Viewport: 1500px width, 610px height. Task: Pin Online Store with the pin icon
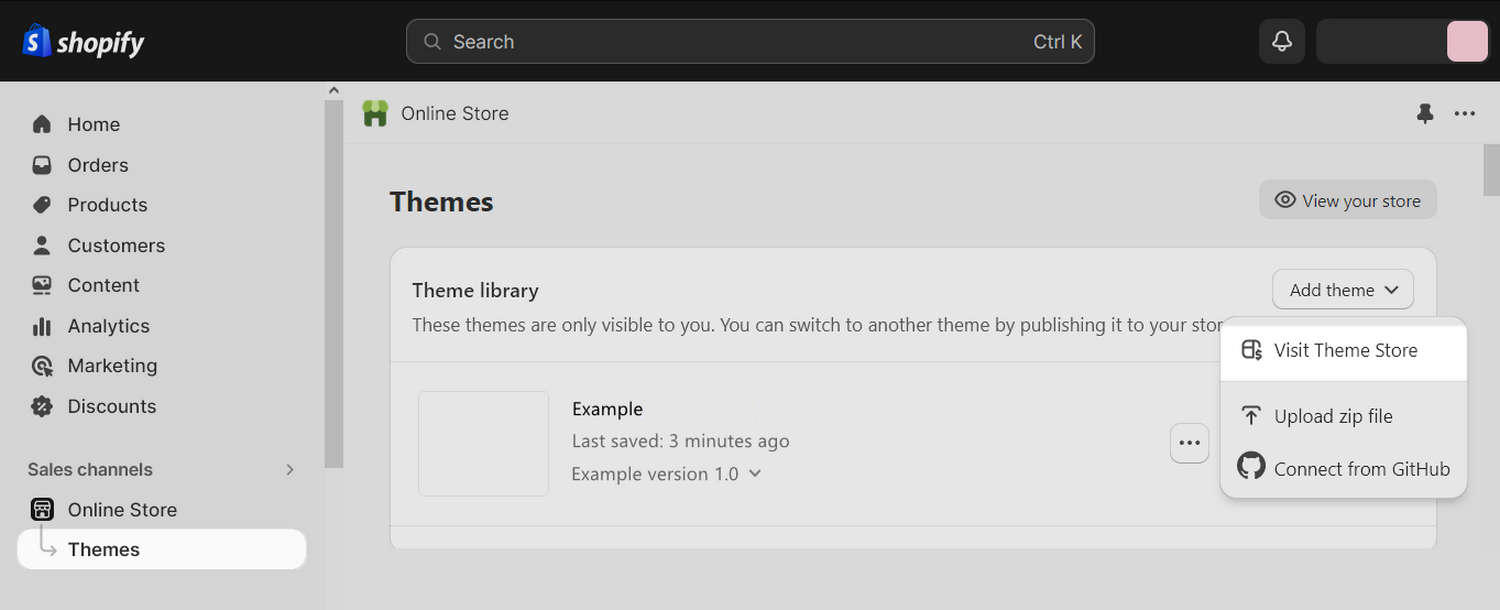point(1425,114)
